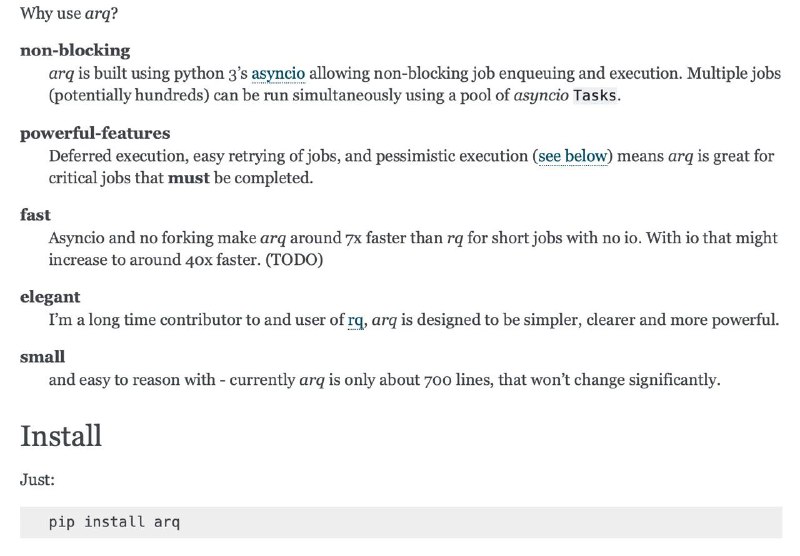Open the rq project link
The height and width of the screenshot is (556, 800).
tap(356, 321)
